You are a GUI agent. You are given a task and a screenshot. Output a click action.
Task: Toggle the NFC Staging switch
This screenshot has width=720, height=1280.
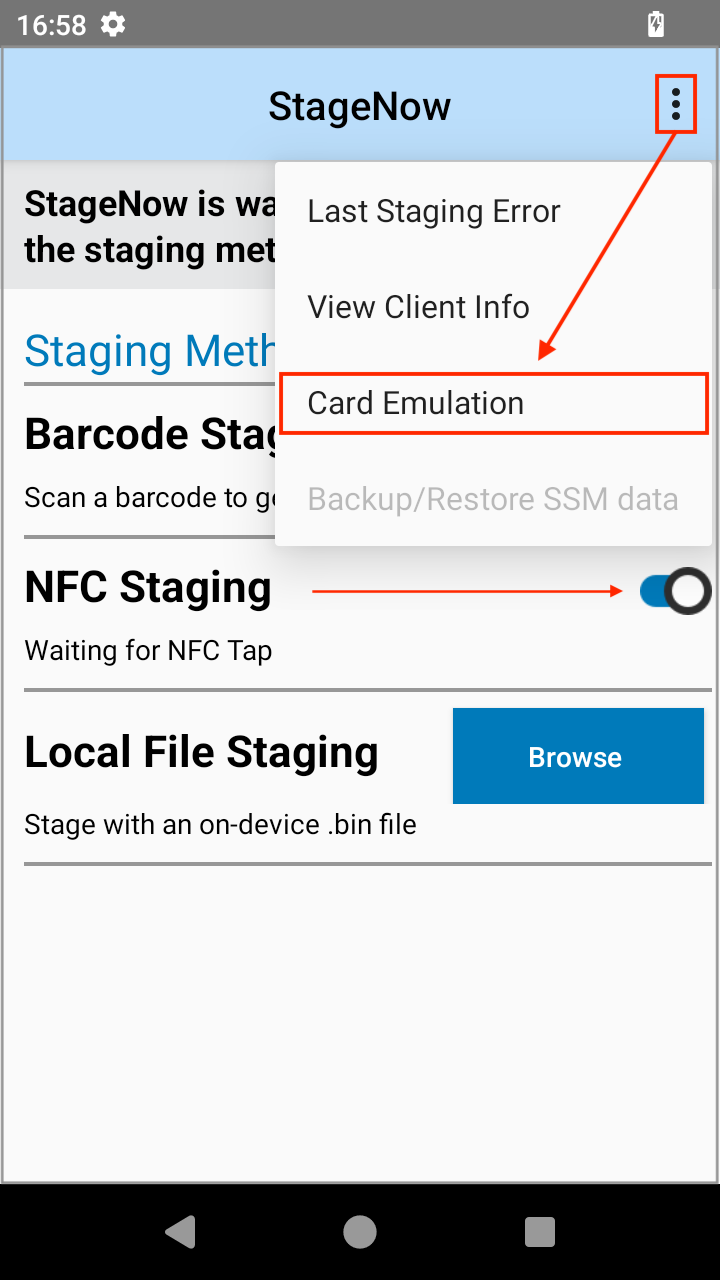(675, 592)
